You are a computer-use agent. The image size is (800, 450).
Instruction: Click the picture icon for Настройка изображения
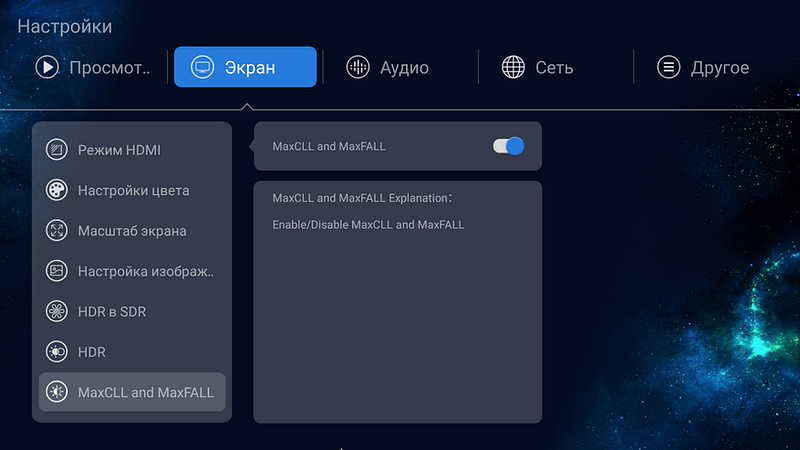pyautogui.click(x=57, y=271)
